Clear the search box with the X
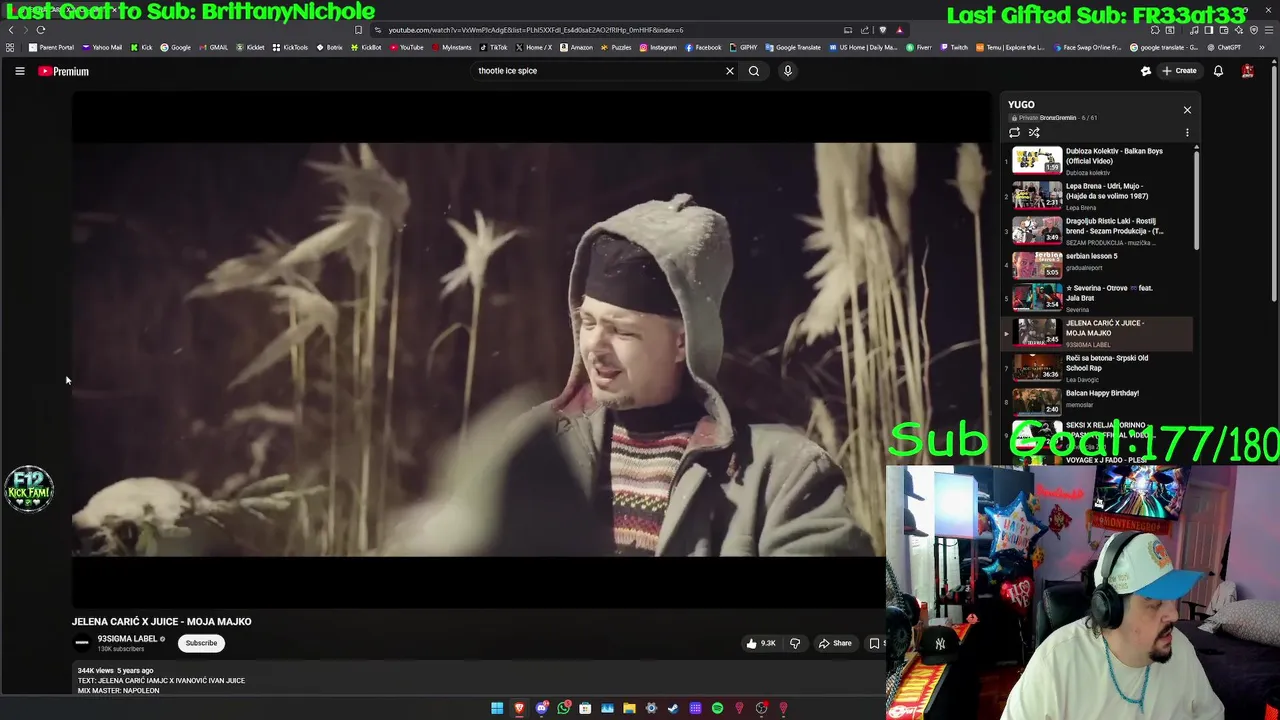 click(x=730, y=71)
